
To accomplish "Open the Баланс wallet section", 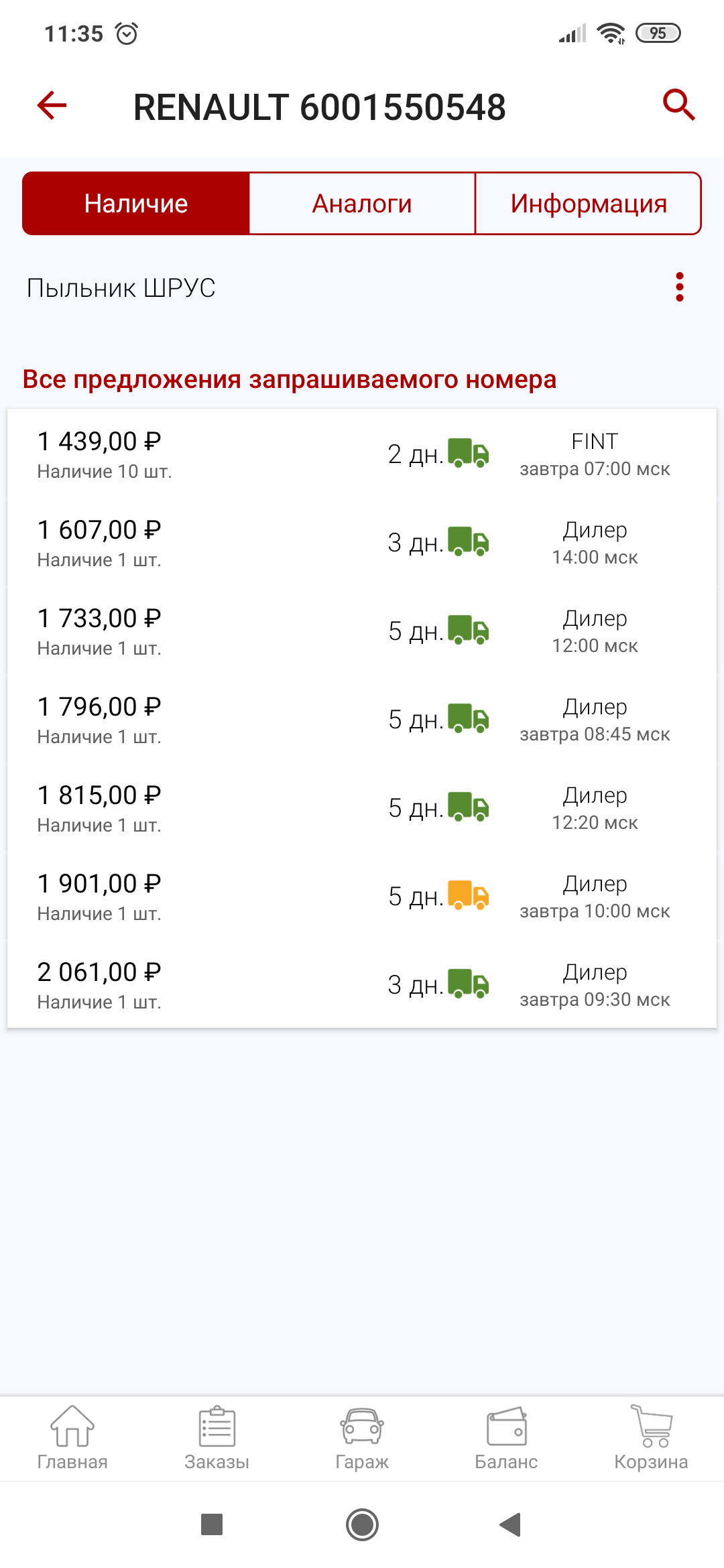I will [507, 1438].
